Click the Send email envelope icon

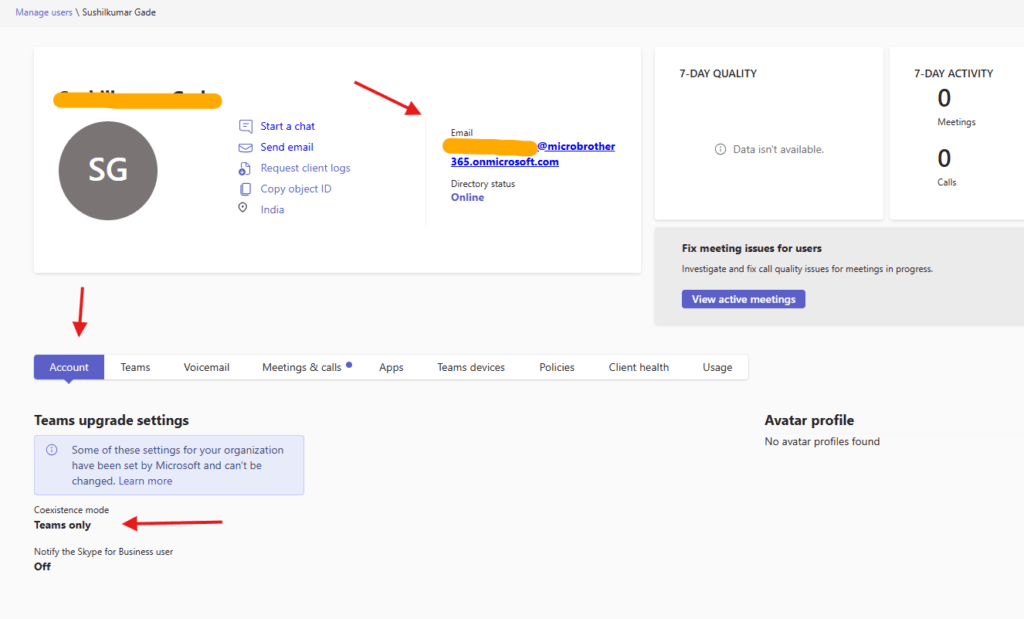click(245, 147)
